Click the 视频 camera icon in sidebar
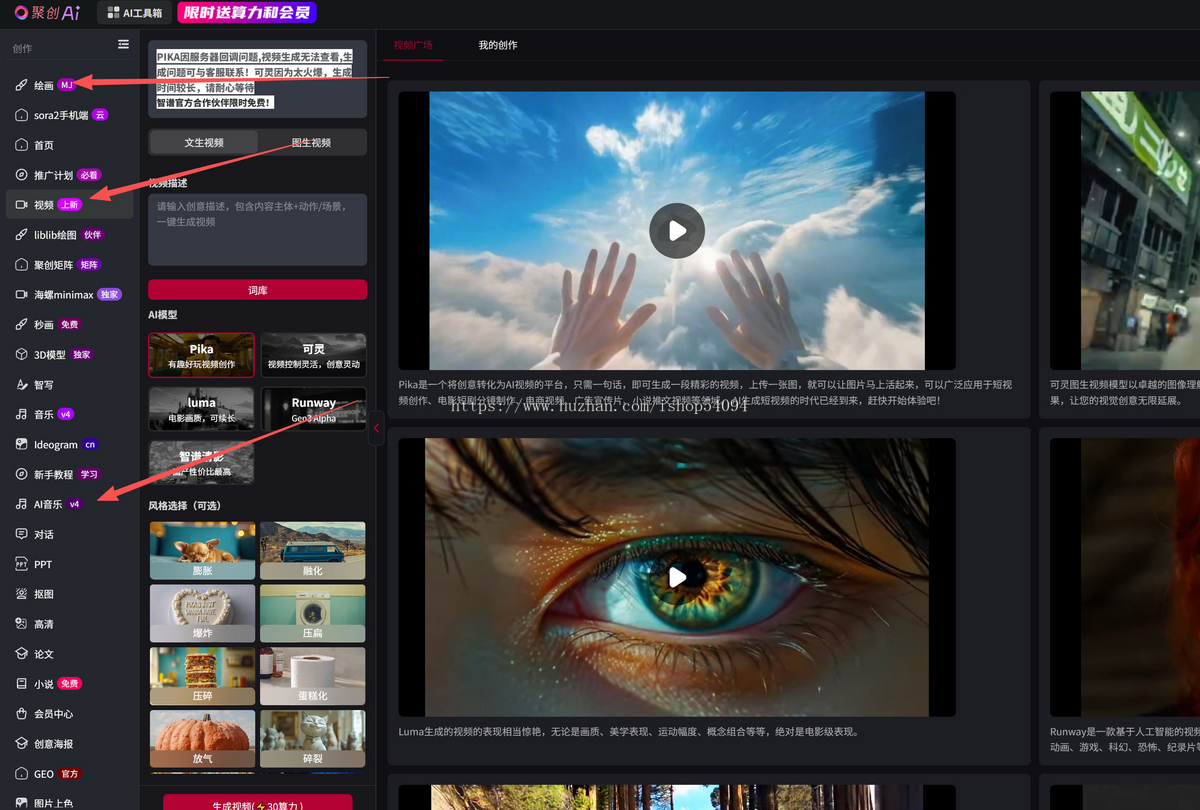This screenshot has height=810, width=1200. pos(22,205)
